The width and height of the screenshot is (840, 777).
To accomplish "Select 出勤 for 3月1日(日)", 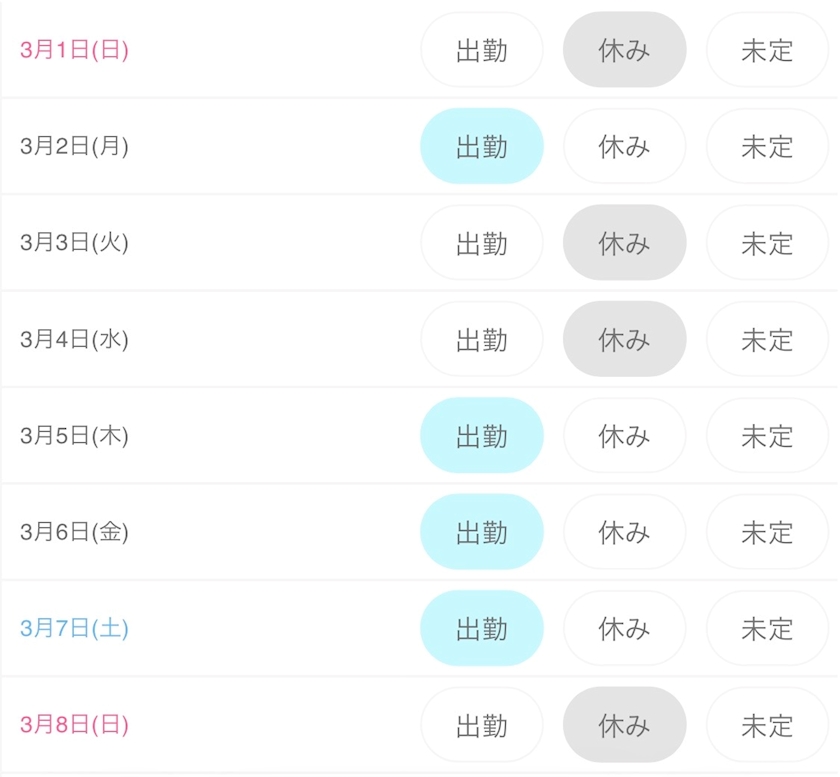I will [482, 51].
